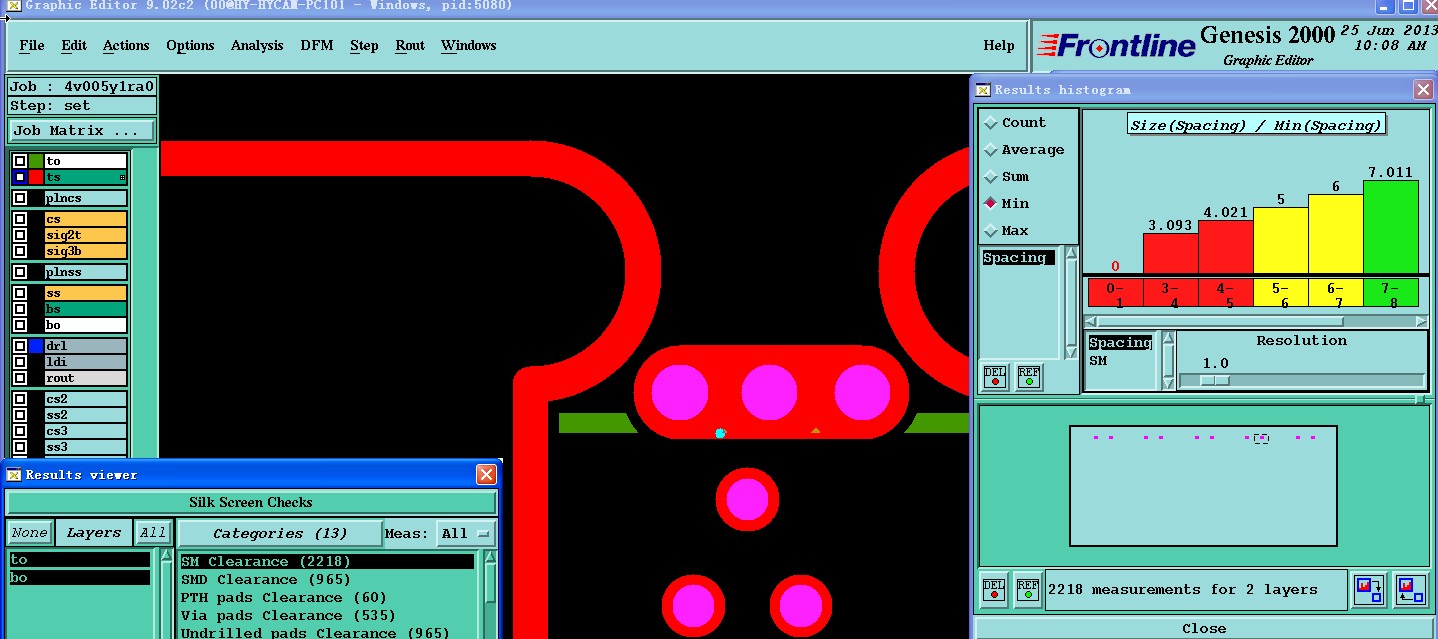This screenshot has height=639, width=1438.
Task: Select the Min radio option
Action: (991, 204)
